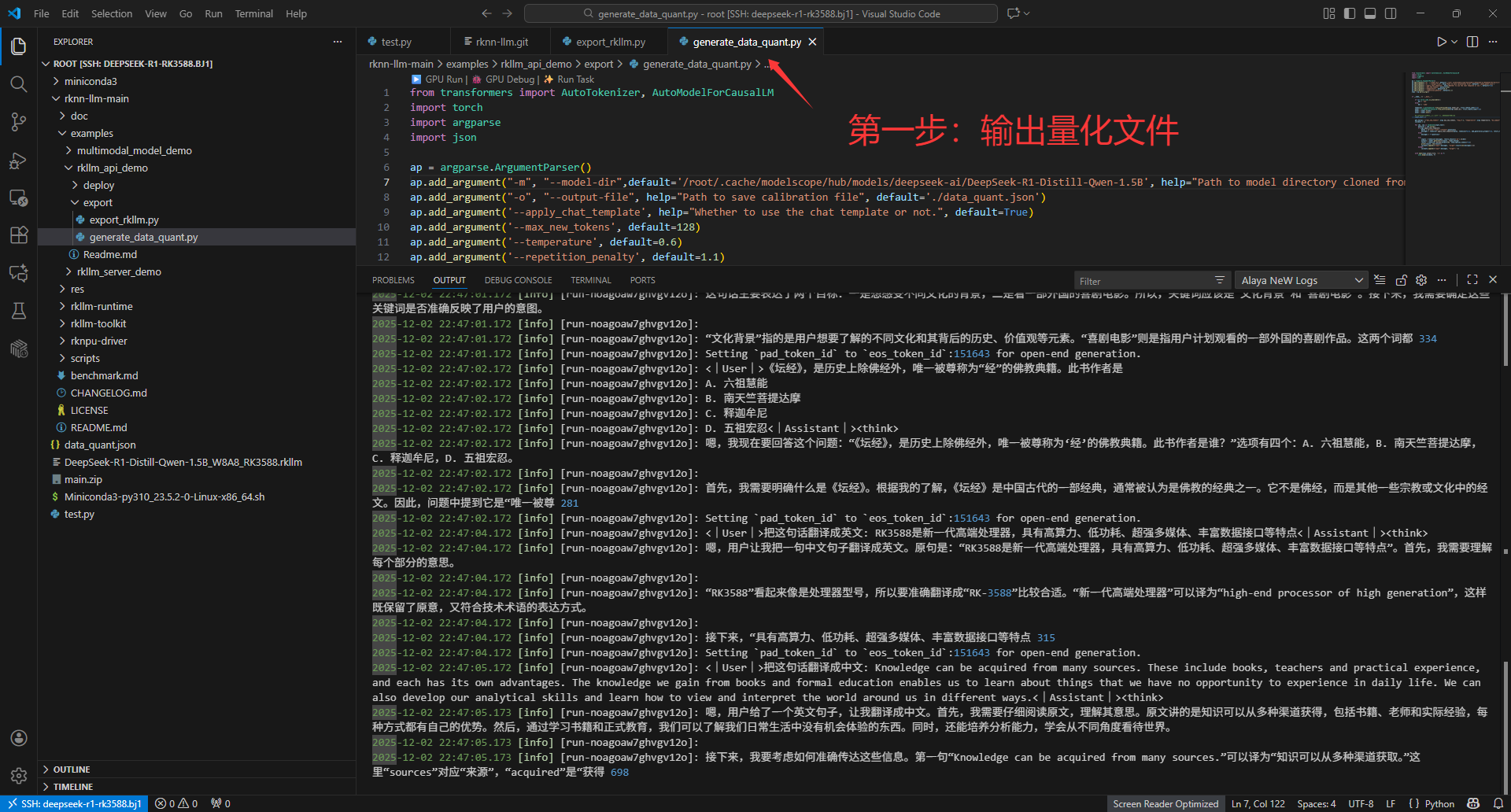This screenshot has height=812, width=1511.
Task: Open the Manage gear in activity bar
Action: pyautogui.click(x=19, y=776)
